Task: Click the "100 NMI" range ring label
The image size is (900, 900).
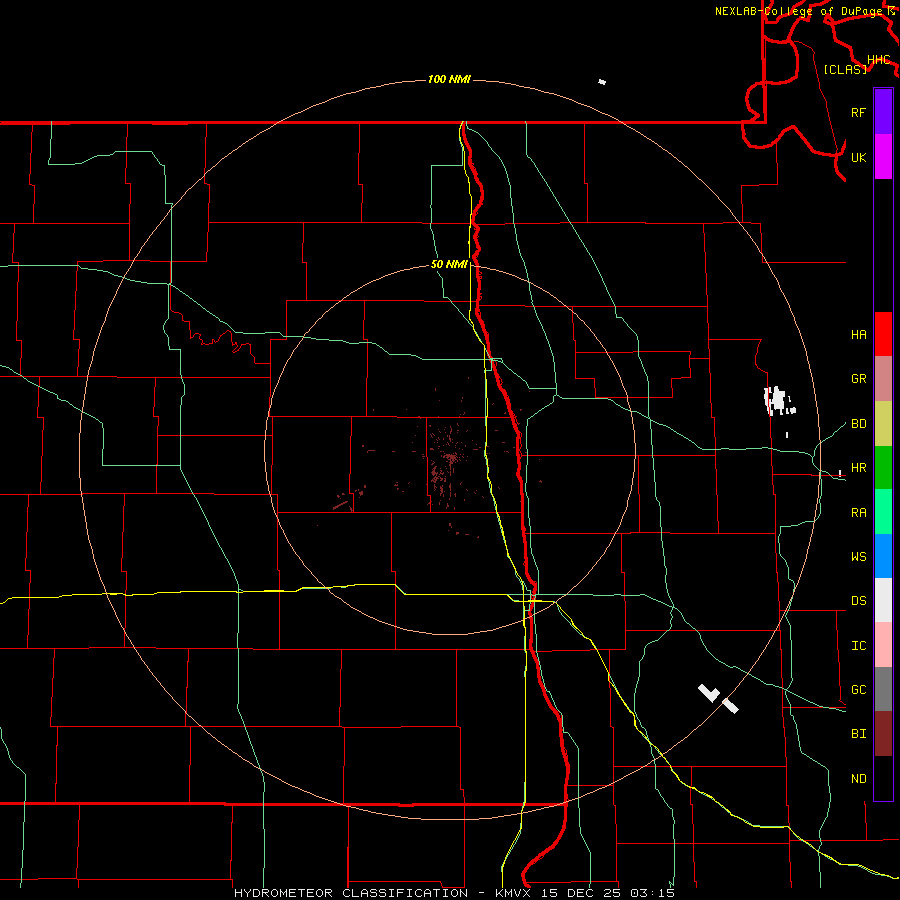Action: tap(449, 79)
